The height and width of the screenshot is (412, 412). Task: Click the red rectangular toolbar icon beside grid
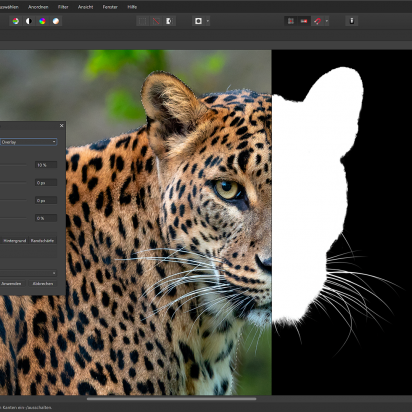304,21
